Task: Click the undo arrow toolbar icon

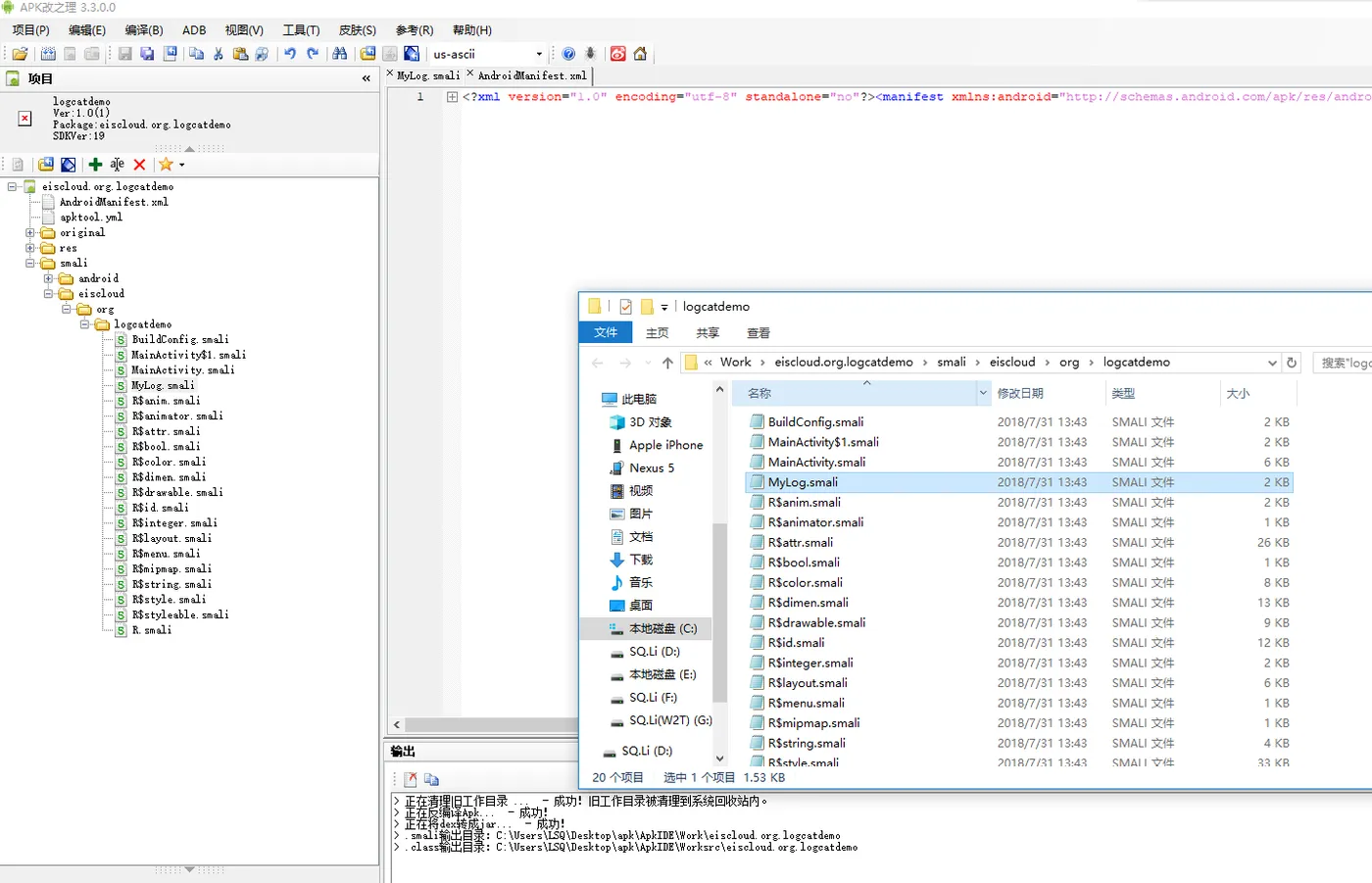Action: tap(290, 54)
